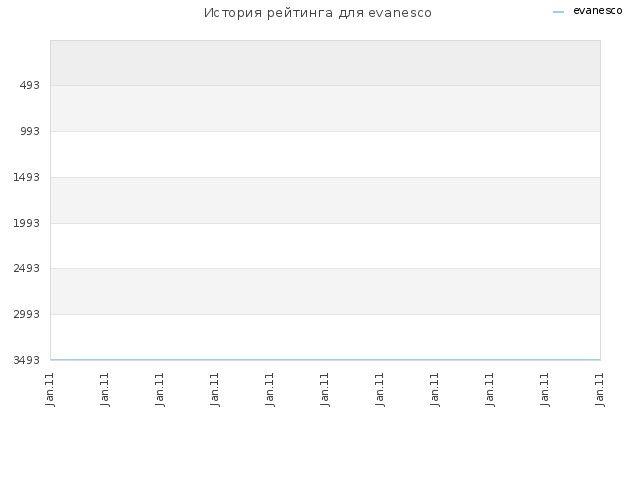The image size is (640, 480).
Task: Click the leftmost Jan.11 x-axis label
Action: (x=50, y=389)
